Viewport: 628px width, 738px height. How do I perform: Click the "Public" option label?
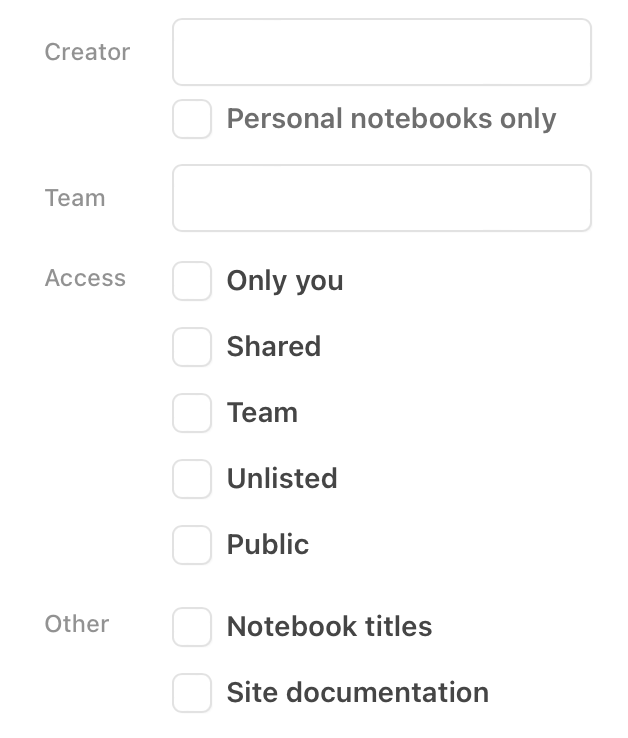pyautogui.click(x=268, y=545)
